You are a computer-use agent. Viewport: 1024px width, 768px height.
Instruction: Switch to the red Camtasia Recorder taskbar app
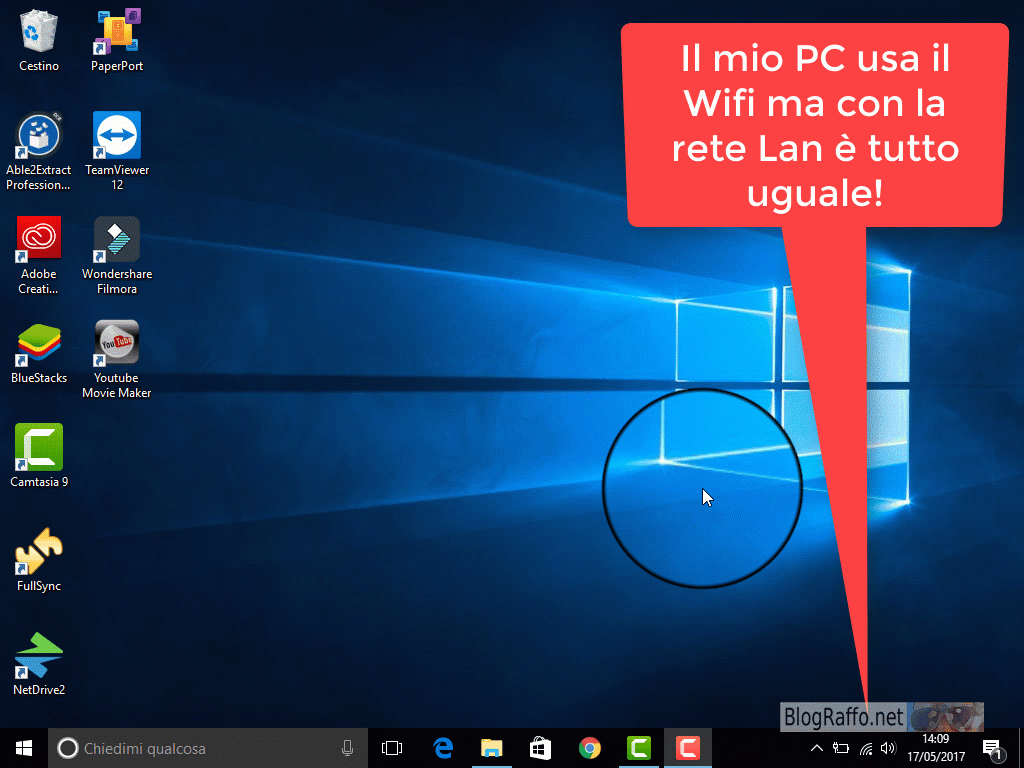click(688, 748)
